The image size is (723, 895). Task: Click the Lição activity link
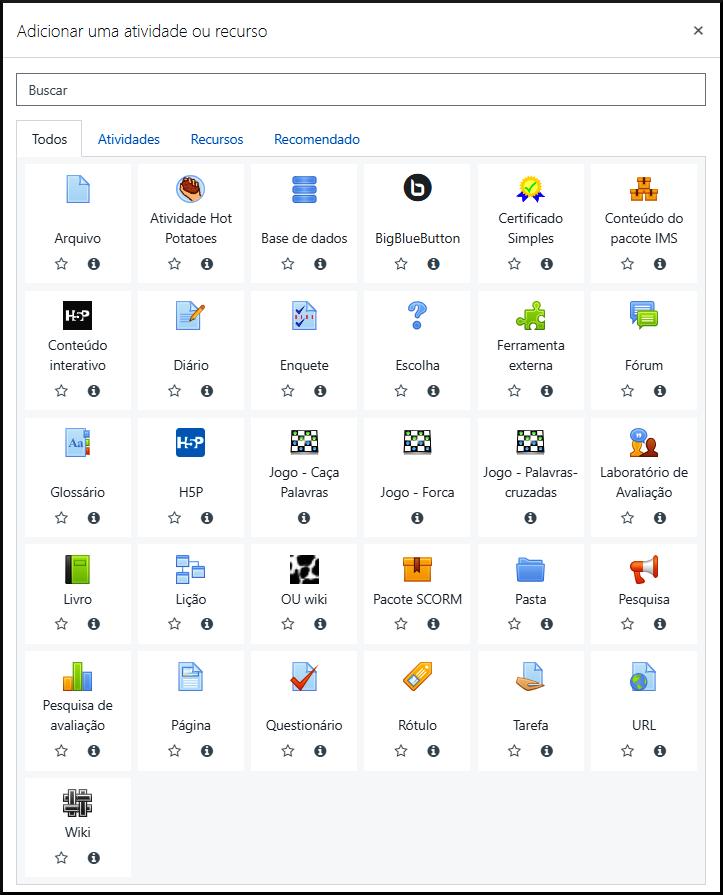[191, 599]
